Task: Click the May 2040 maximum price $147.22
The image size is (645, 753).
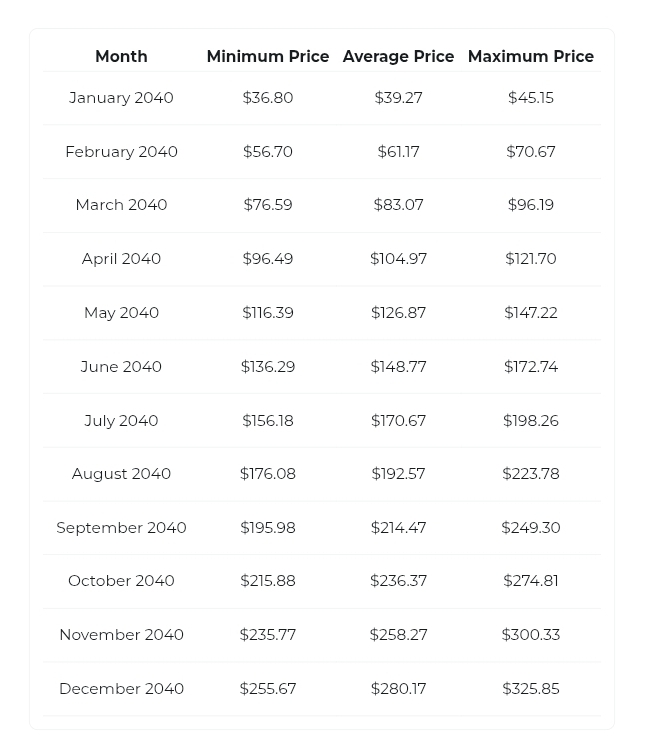Action: coord(531,313)
